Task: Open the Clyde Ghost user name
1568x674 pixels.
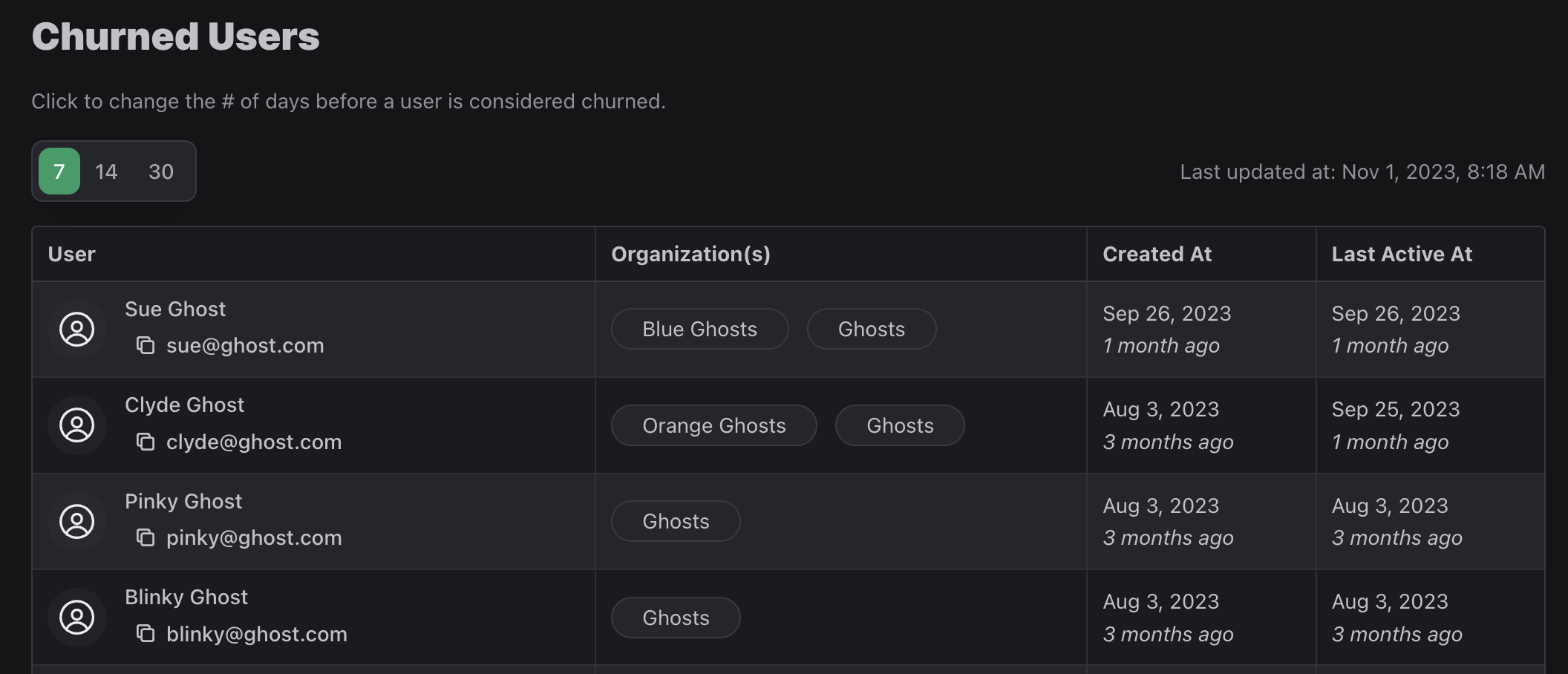Action: point(184,405)
